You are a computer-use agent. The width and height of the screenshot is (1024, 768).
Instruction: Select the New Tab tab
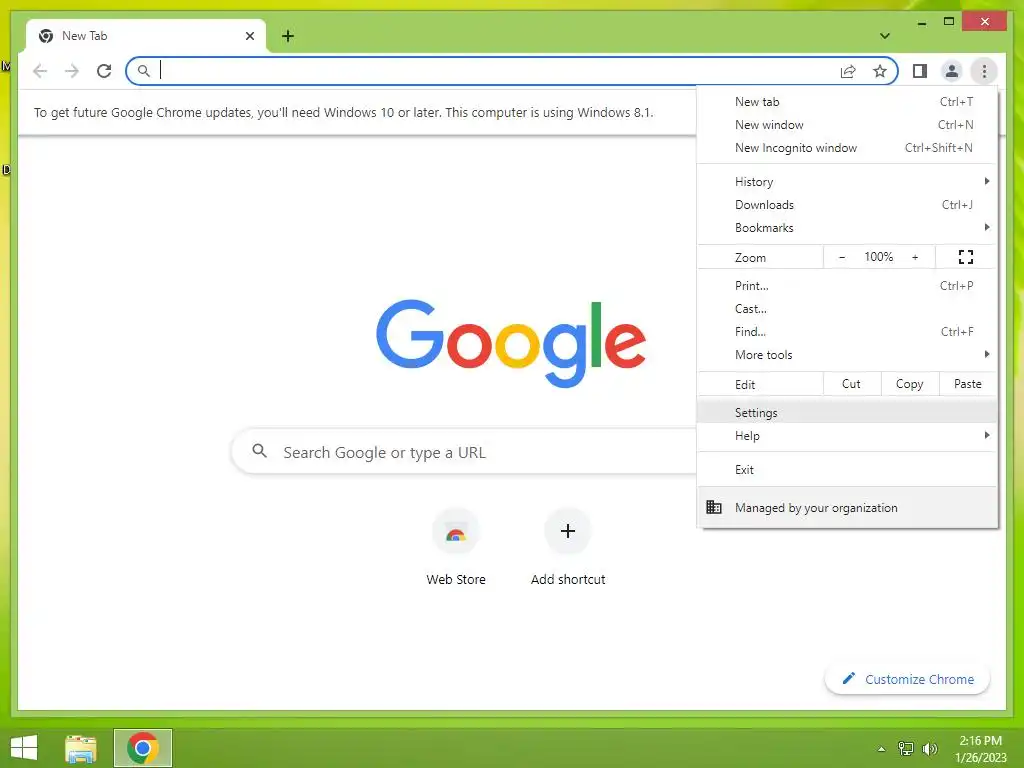point(145,36)
